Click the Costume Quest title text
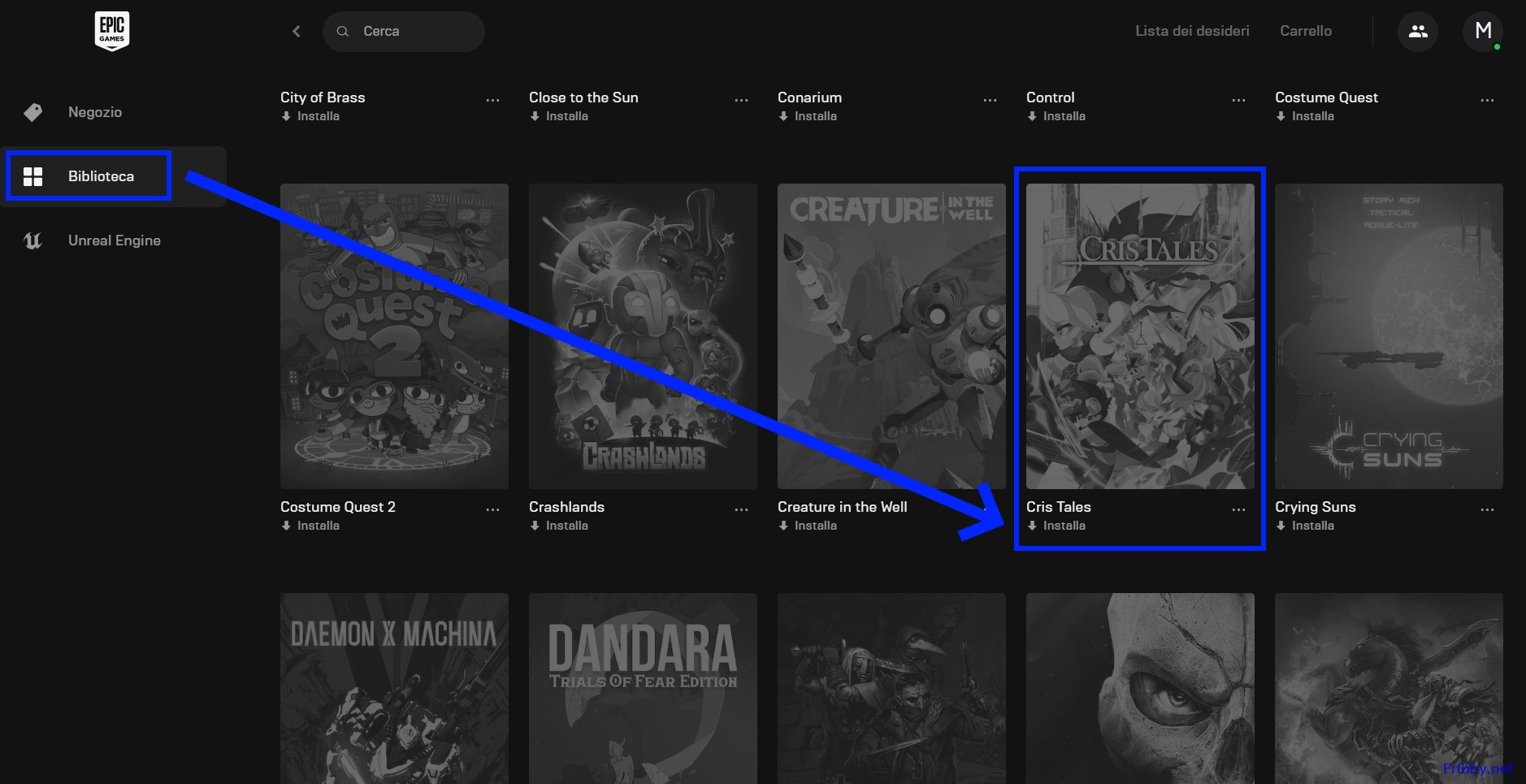This screenshot has height=784, width=1526. (x=1326, y=97)
